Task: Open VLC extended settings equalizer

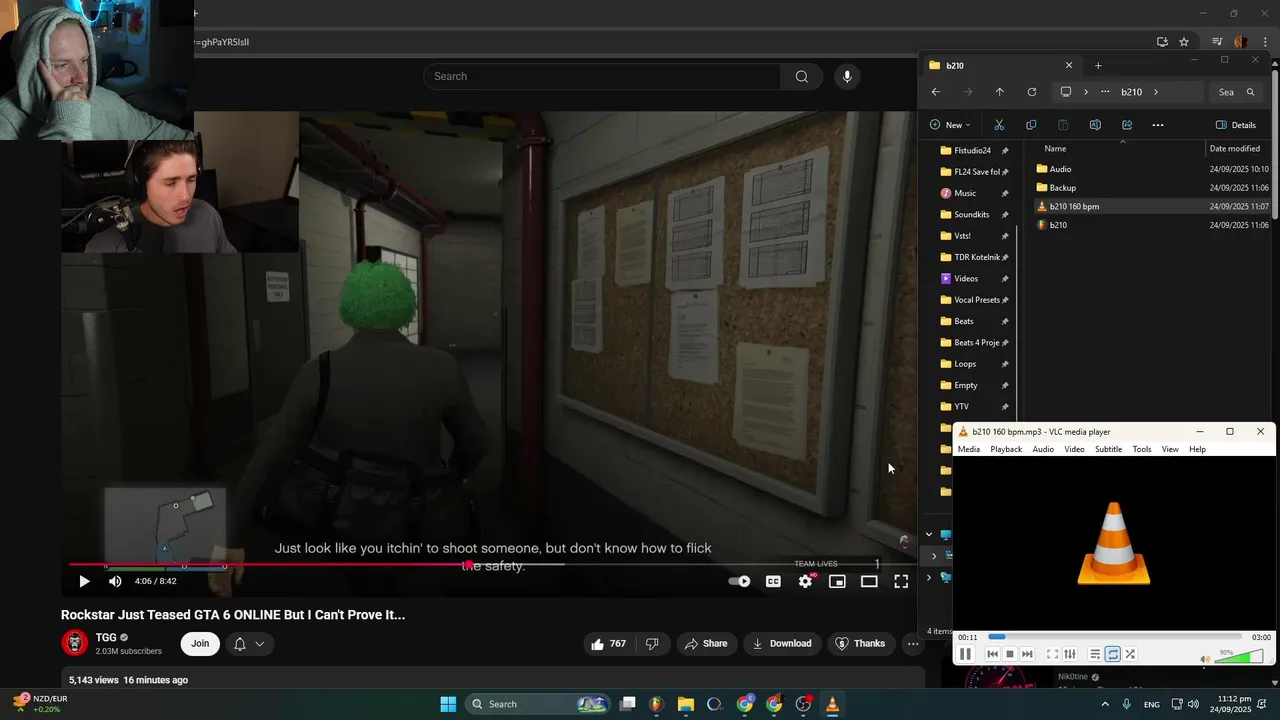Action: pyautogui.click(x=1070, y=654)
